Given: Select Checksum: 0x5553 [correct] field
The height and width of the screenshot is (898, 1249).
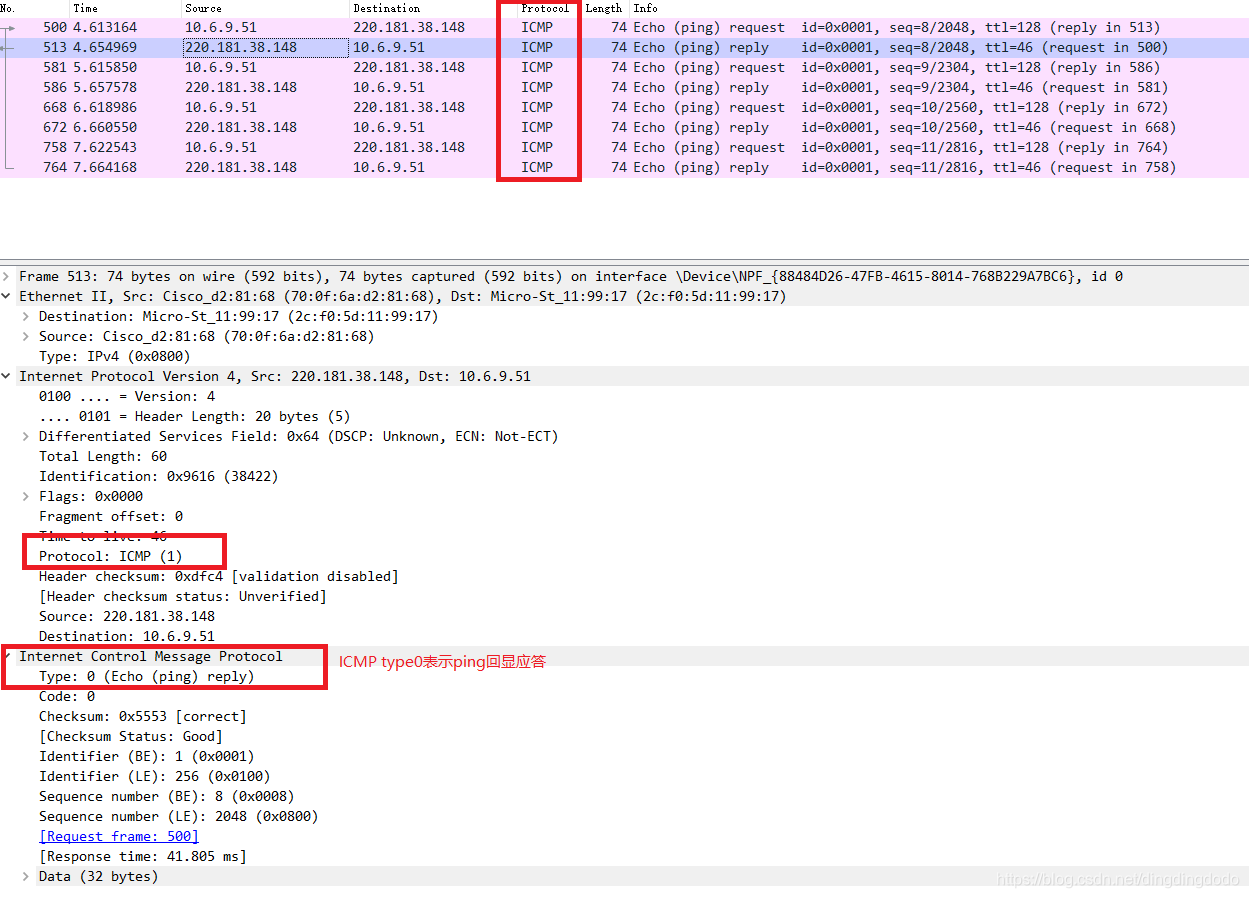Looking at the screenshot, I should [x=143, y=716].
